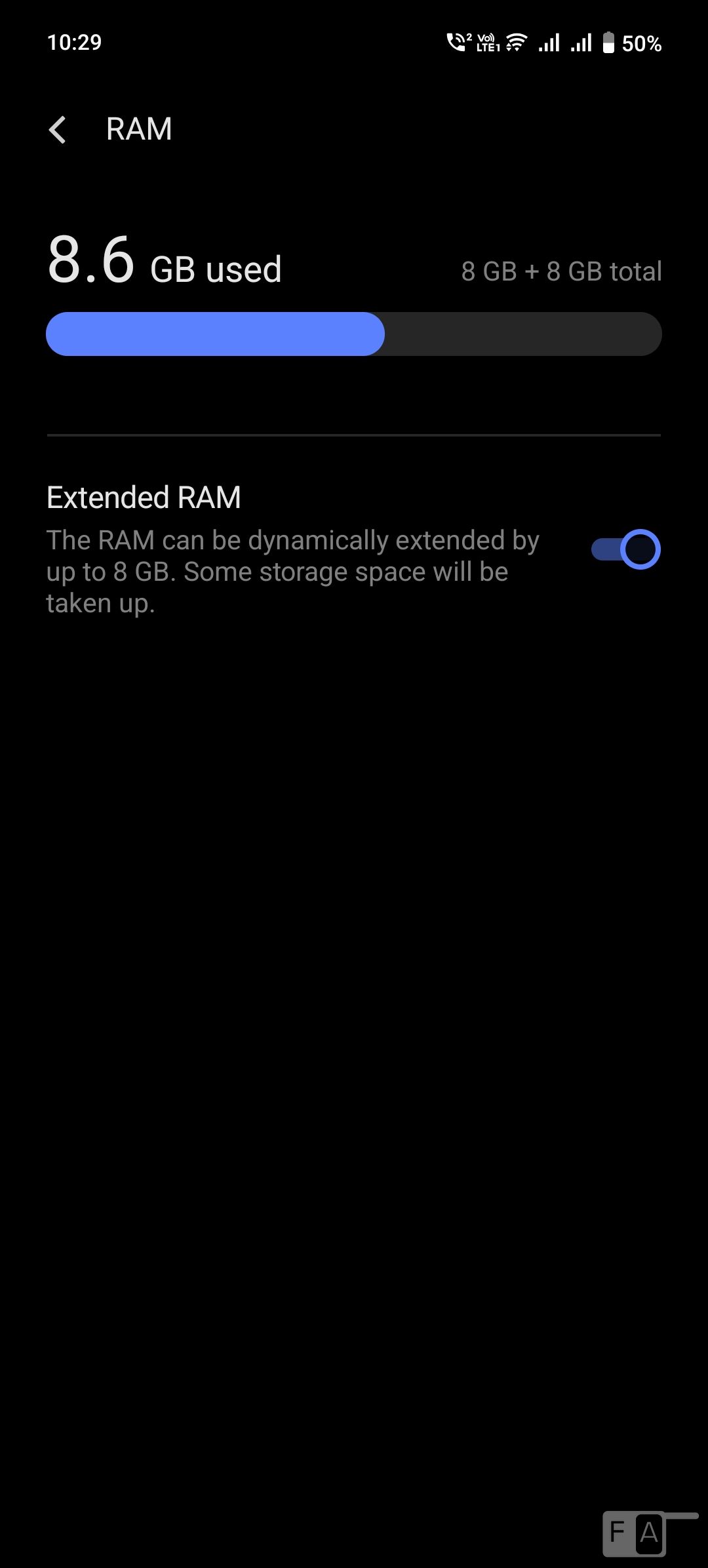This screenshot has height=1568, width=708.
Task: Tap the 10:29 clock in status bar
Action: pos(74,43)
